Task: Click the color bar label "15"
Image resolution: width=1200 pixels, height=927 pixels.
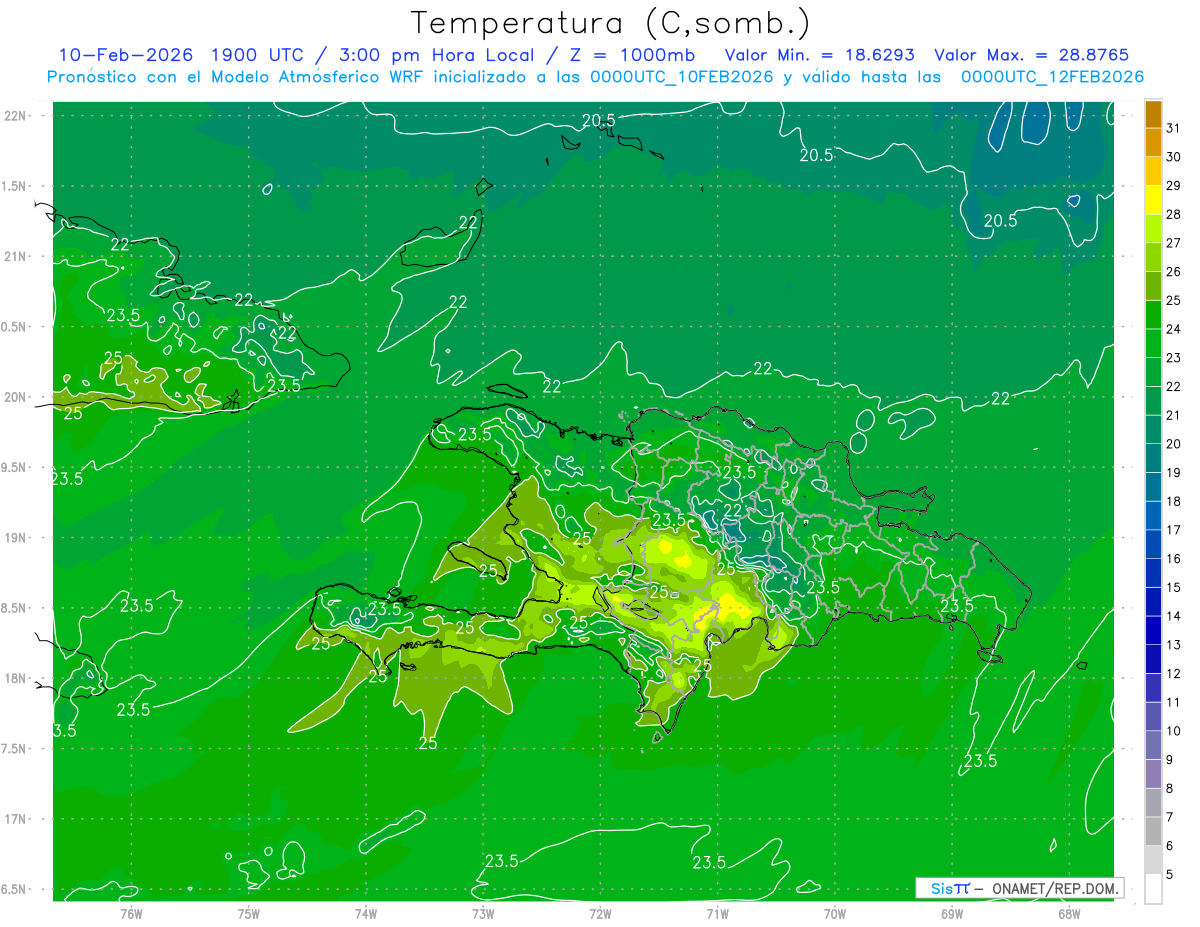Action: [x=1174, y=588]
